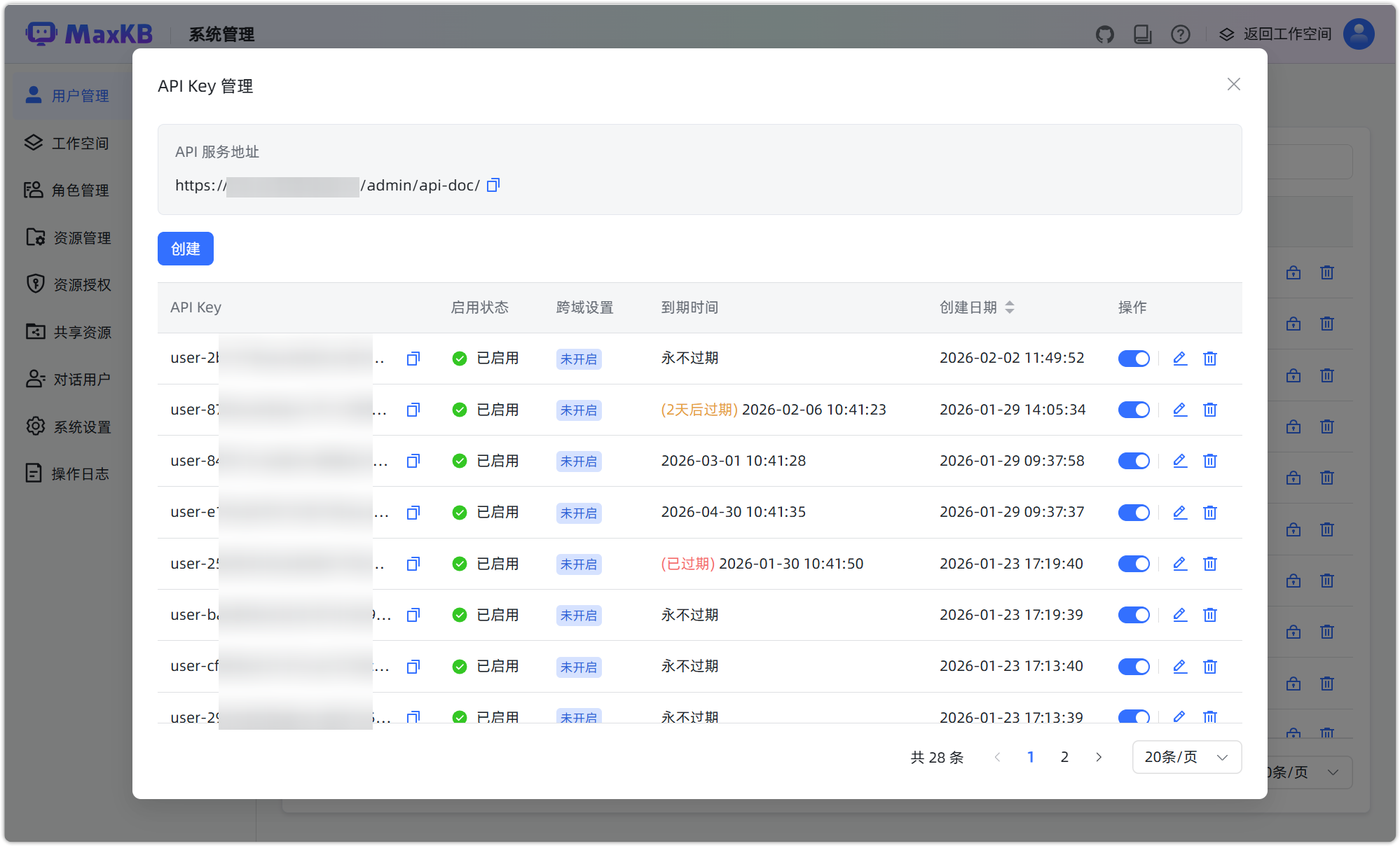This screenshot has width=1400, height=846.
Task: Open the 20条/页 page size dropdown
Action: [1186, 757]
